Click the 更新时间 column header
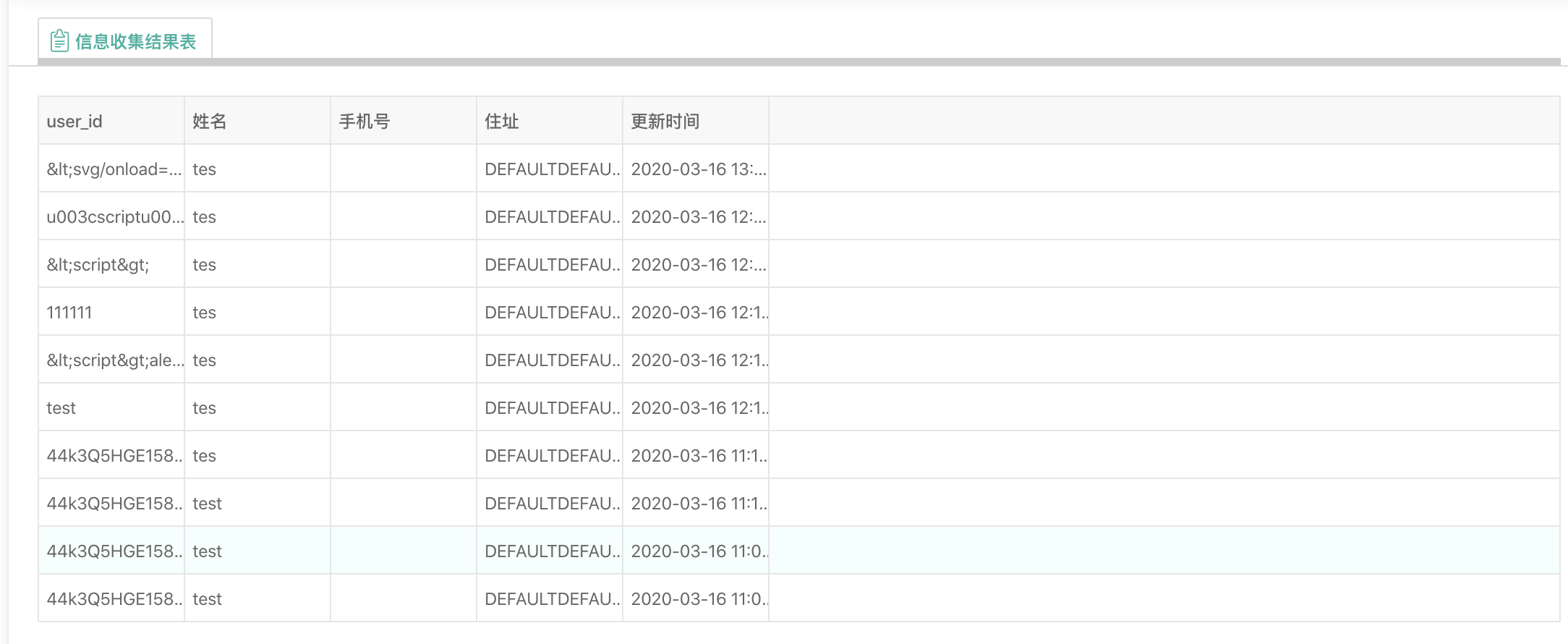This screenshot has width=1568, height=644. pos(665,122)
